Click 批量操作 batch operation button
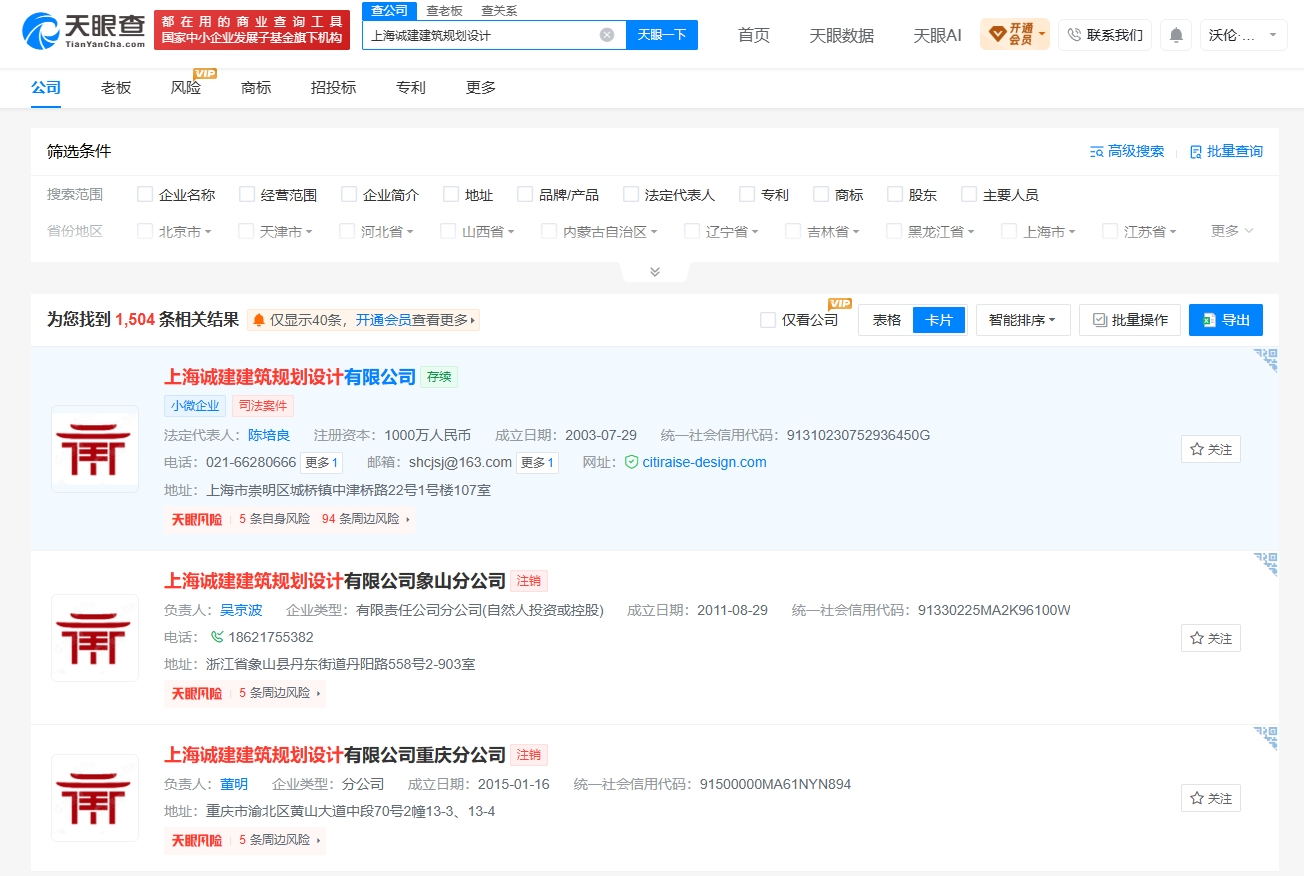The width and height of the screenshot is (1304, 876). tap(1130, 320)
